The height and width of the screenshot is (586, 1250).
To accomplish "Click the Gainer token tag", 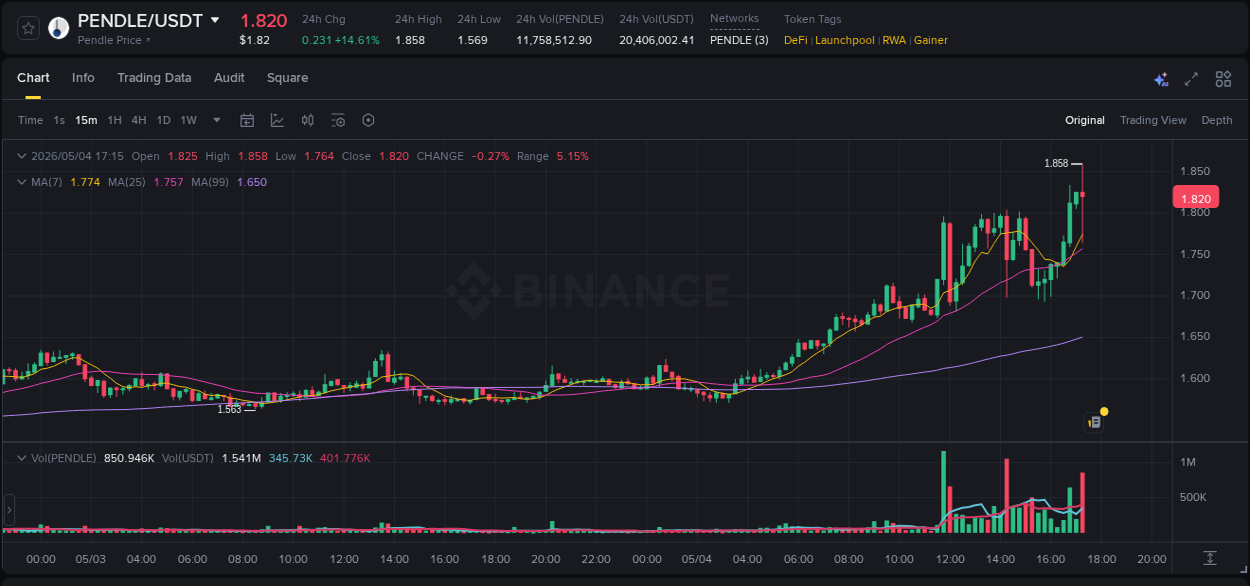I will 931,40.
